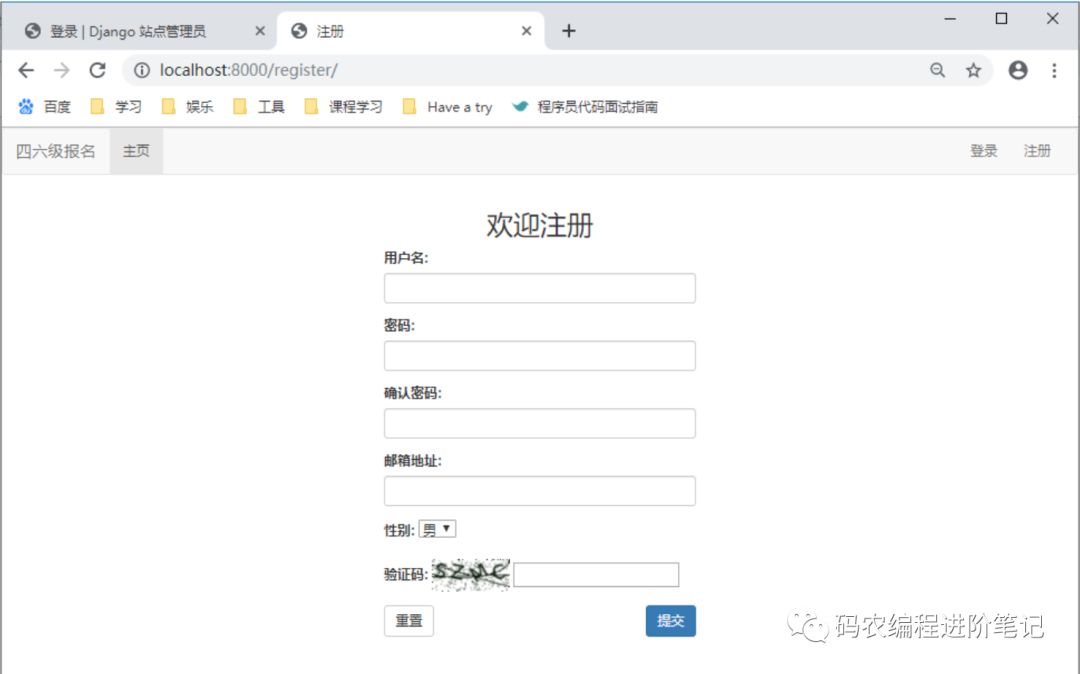The height and width of the screenshot is (674, 1080).
Task: Reload the page with refresh icon
Action: 97,70
